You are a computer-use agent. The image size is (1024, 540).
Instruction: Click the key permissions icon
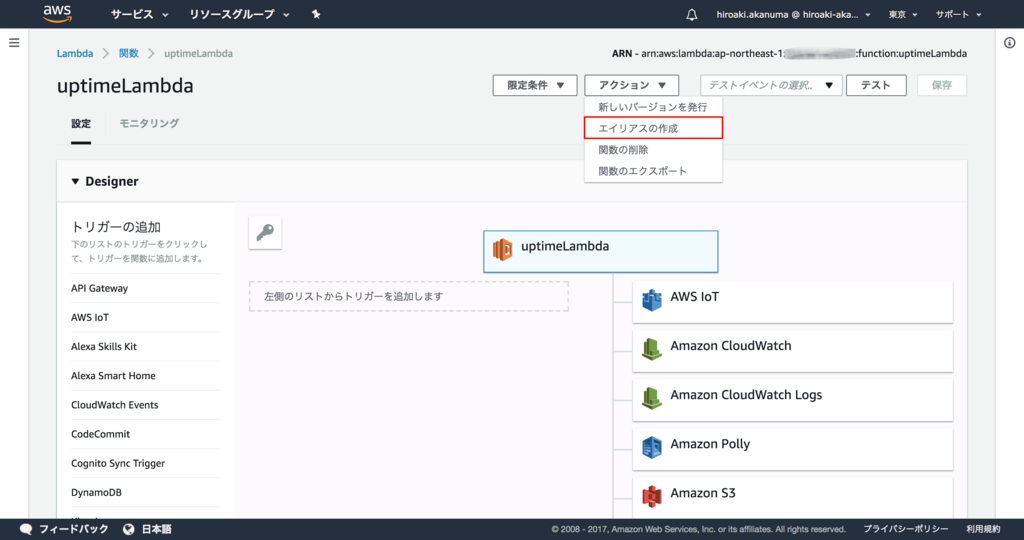(265, 232)
